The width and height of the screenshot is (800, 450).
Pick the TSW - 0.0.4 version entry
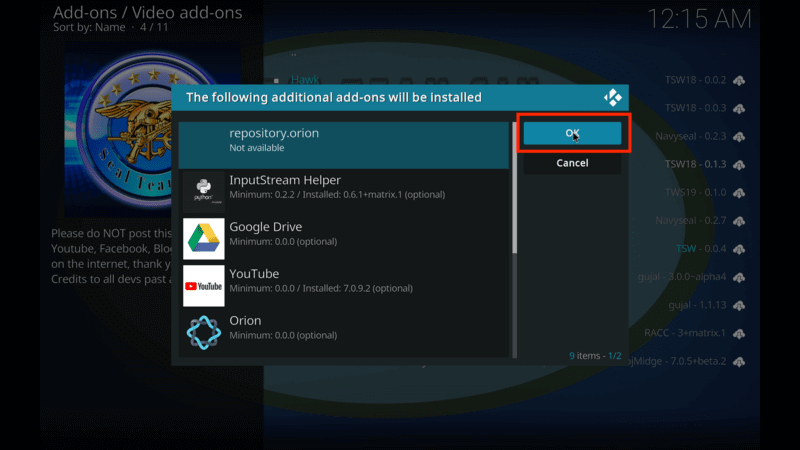click(700, 248)
